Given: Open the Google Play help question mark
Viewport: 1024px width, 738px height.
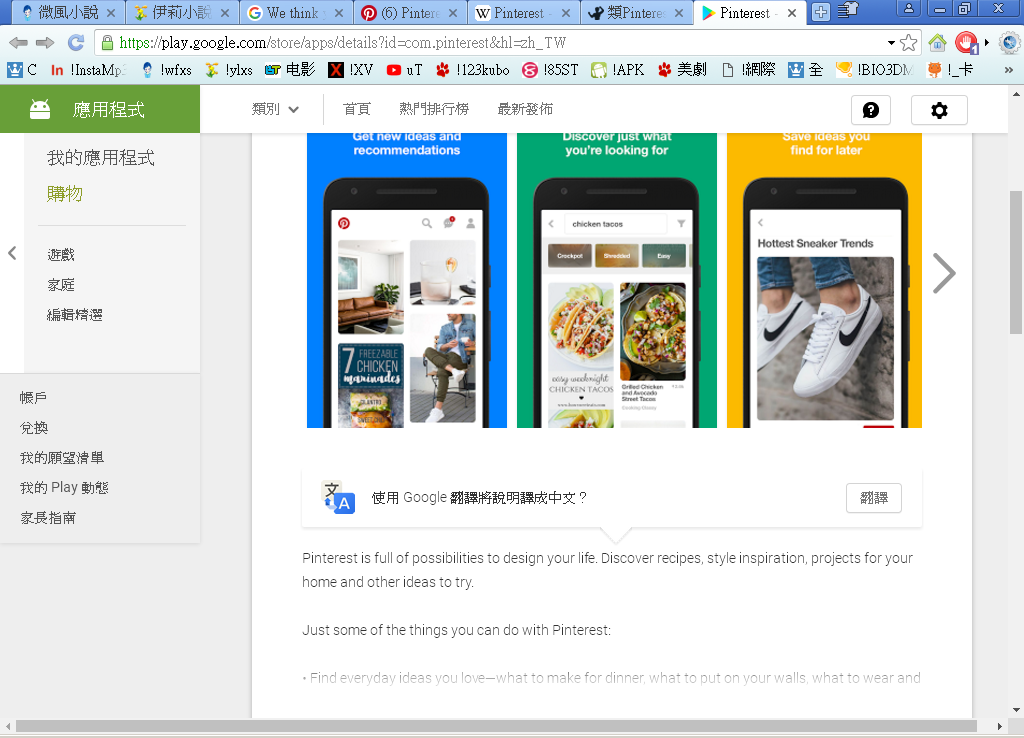Looking at the screenshot, I should (x=871, y=110).
